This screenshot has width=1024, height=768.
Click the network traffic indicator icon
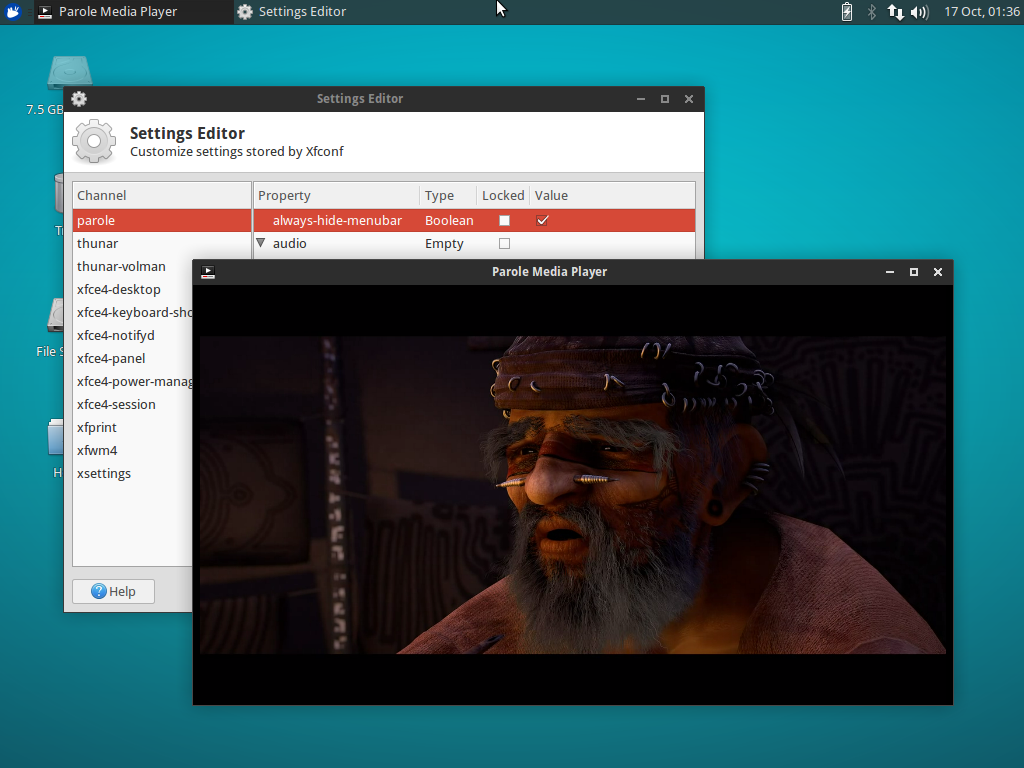(x=895, y=12)
